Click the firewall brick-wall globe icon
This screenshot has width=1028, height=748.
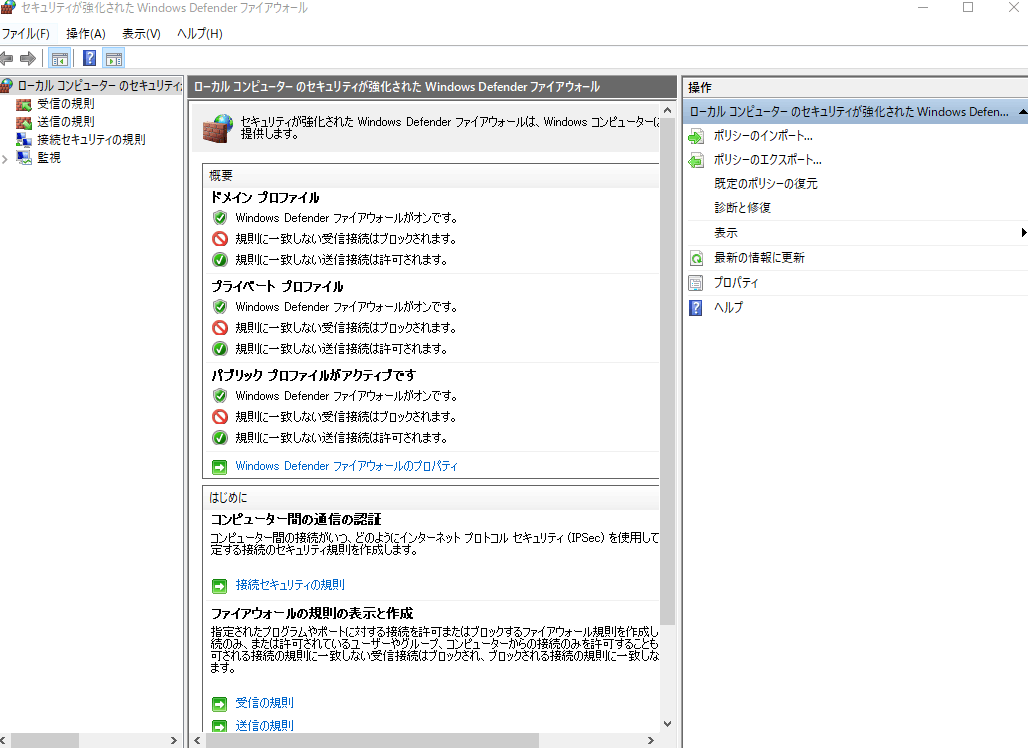click(218, 128)
